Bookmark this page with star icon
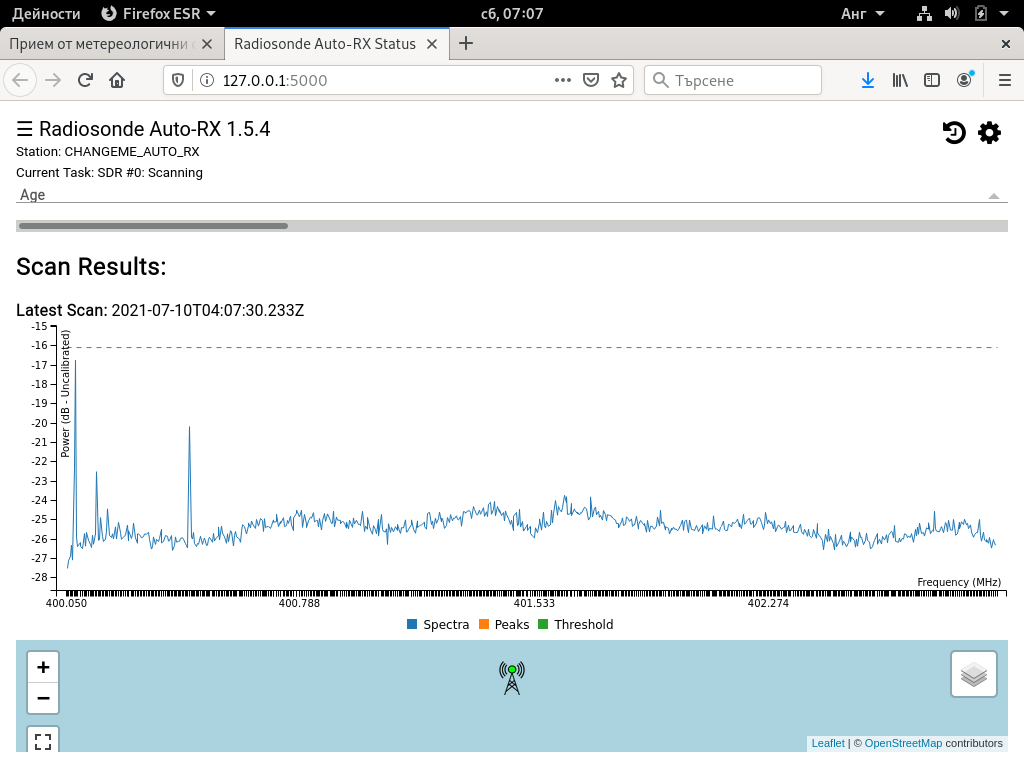 pos(619,80)
